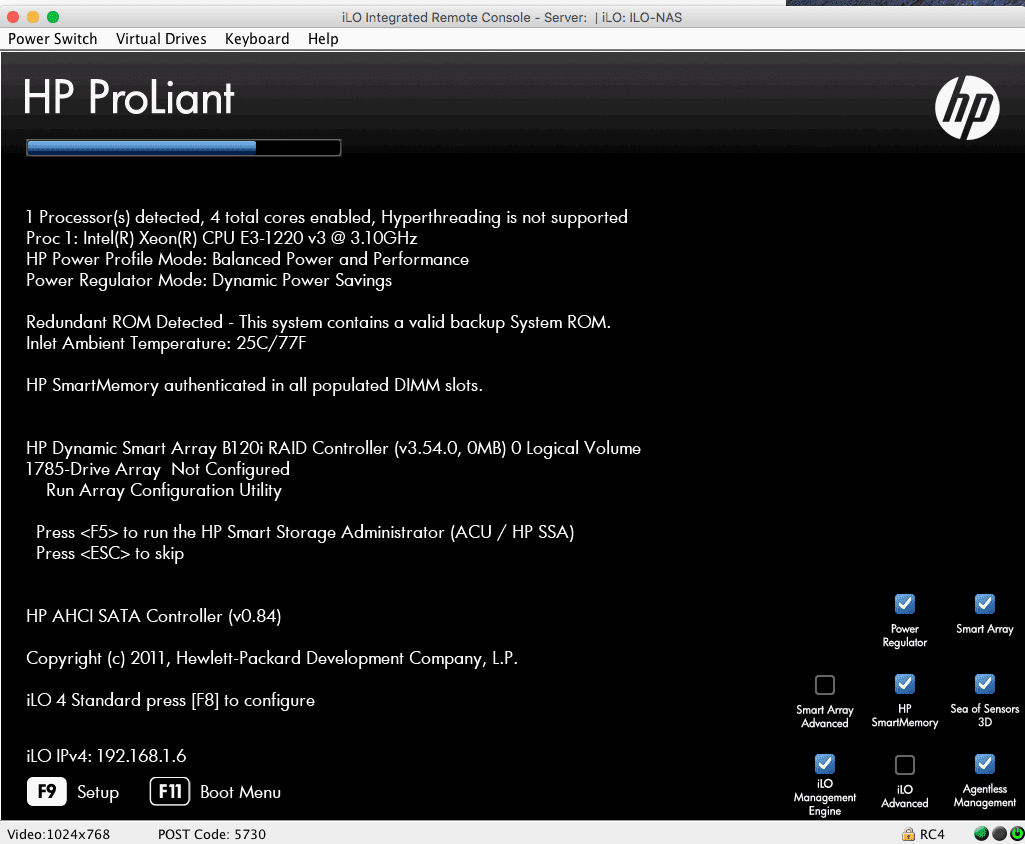Click the iLO Advanced checkbox
The height and width of the screenshot is (844, 1025).
click(x=905, y=764)
